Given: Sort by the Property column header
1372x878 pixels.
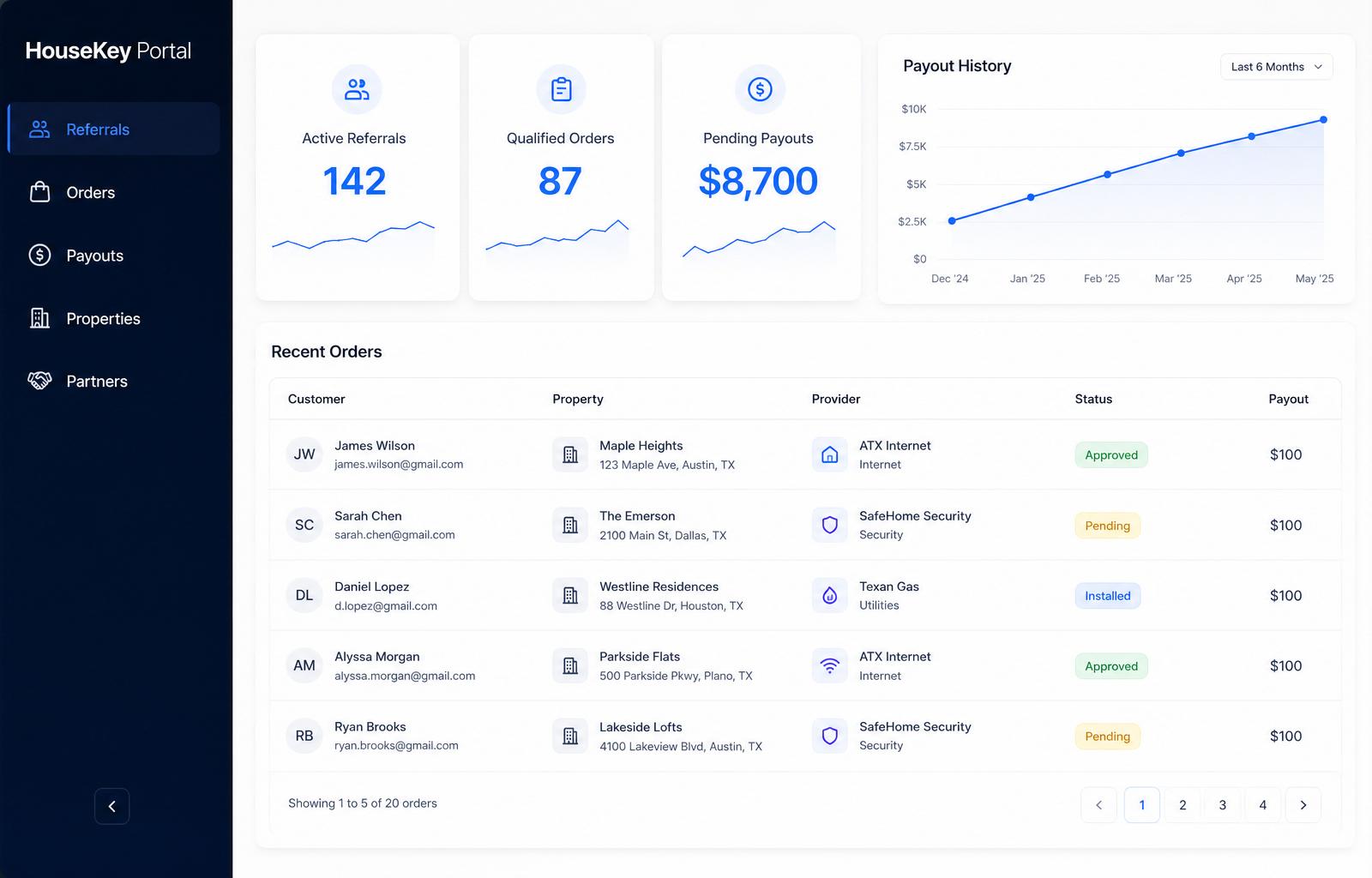Looking at the screenshot, I should coord(578,399).
